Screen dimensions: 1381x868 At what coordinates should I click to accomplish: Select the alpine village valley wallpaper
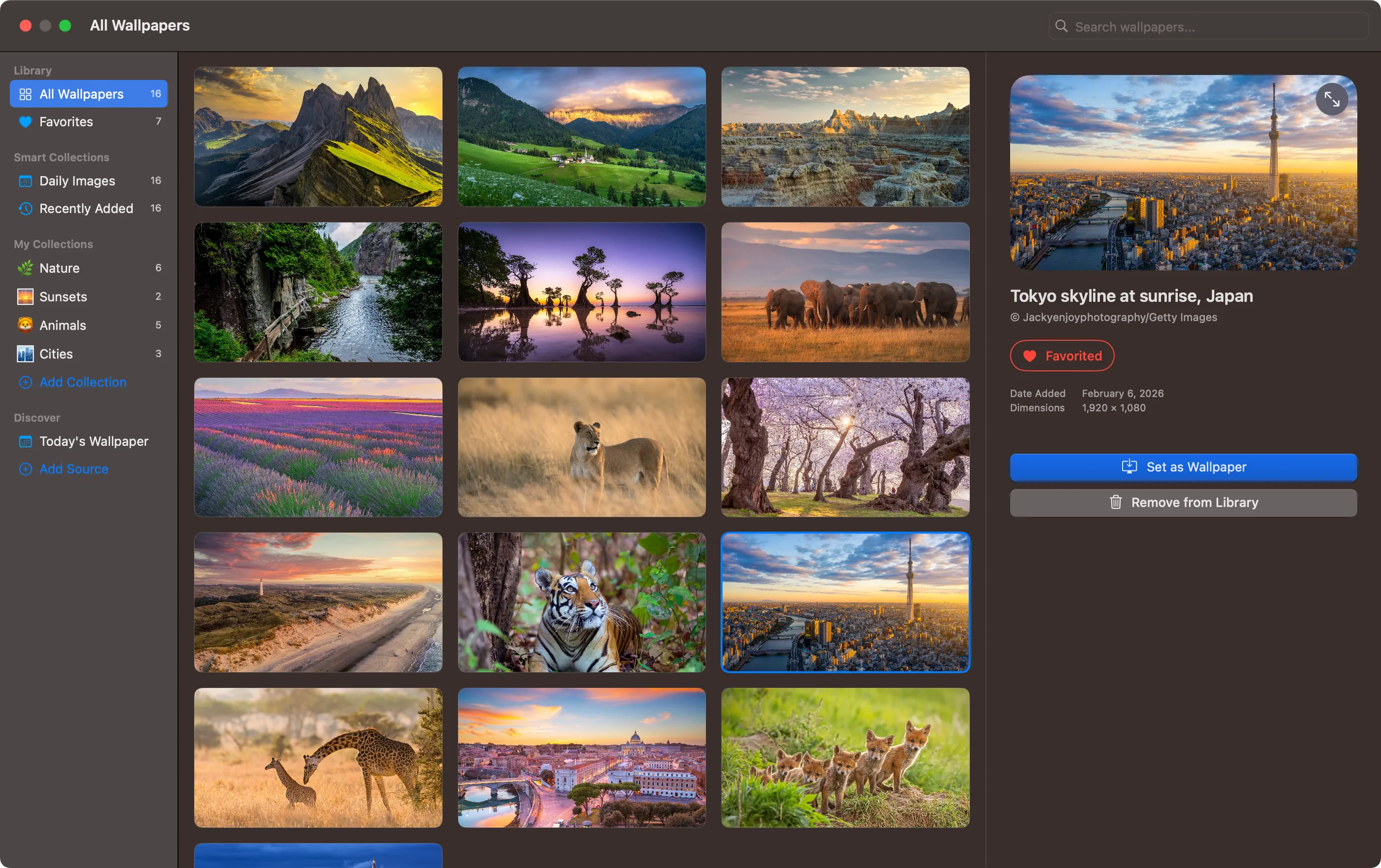(x=581, y=137)
